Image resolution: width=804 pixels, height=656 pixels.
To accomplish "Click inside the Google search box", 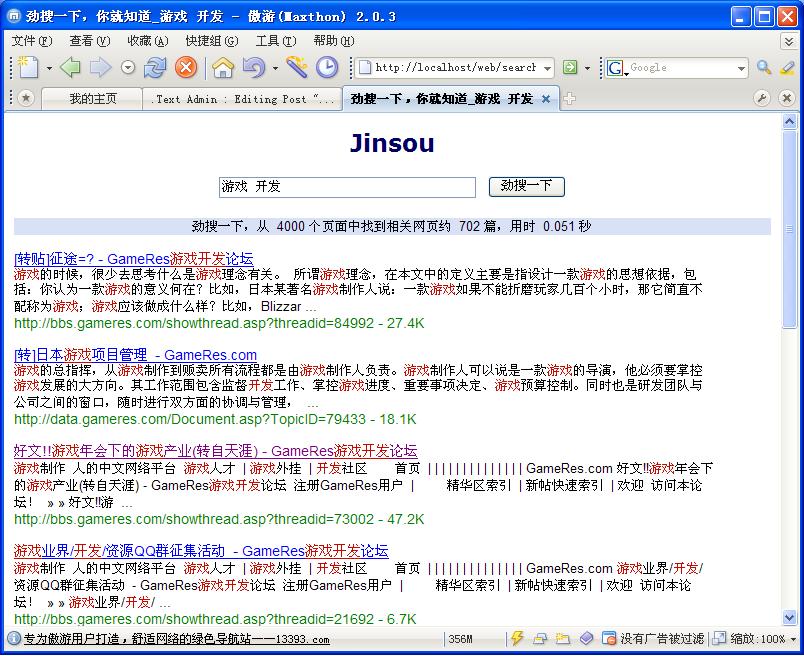I will tap(682, 68).
